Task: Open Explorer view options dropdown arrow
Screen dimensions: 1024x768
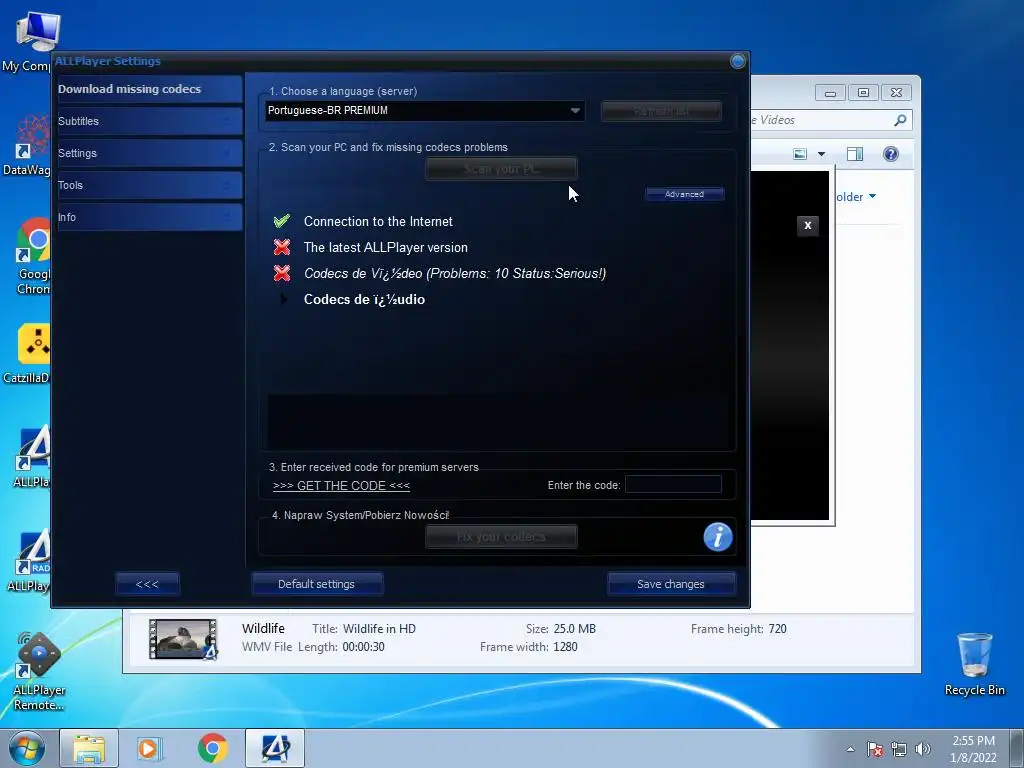Action: (x=822, y=154)
